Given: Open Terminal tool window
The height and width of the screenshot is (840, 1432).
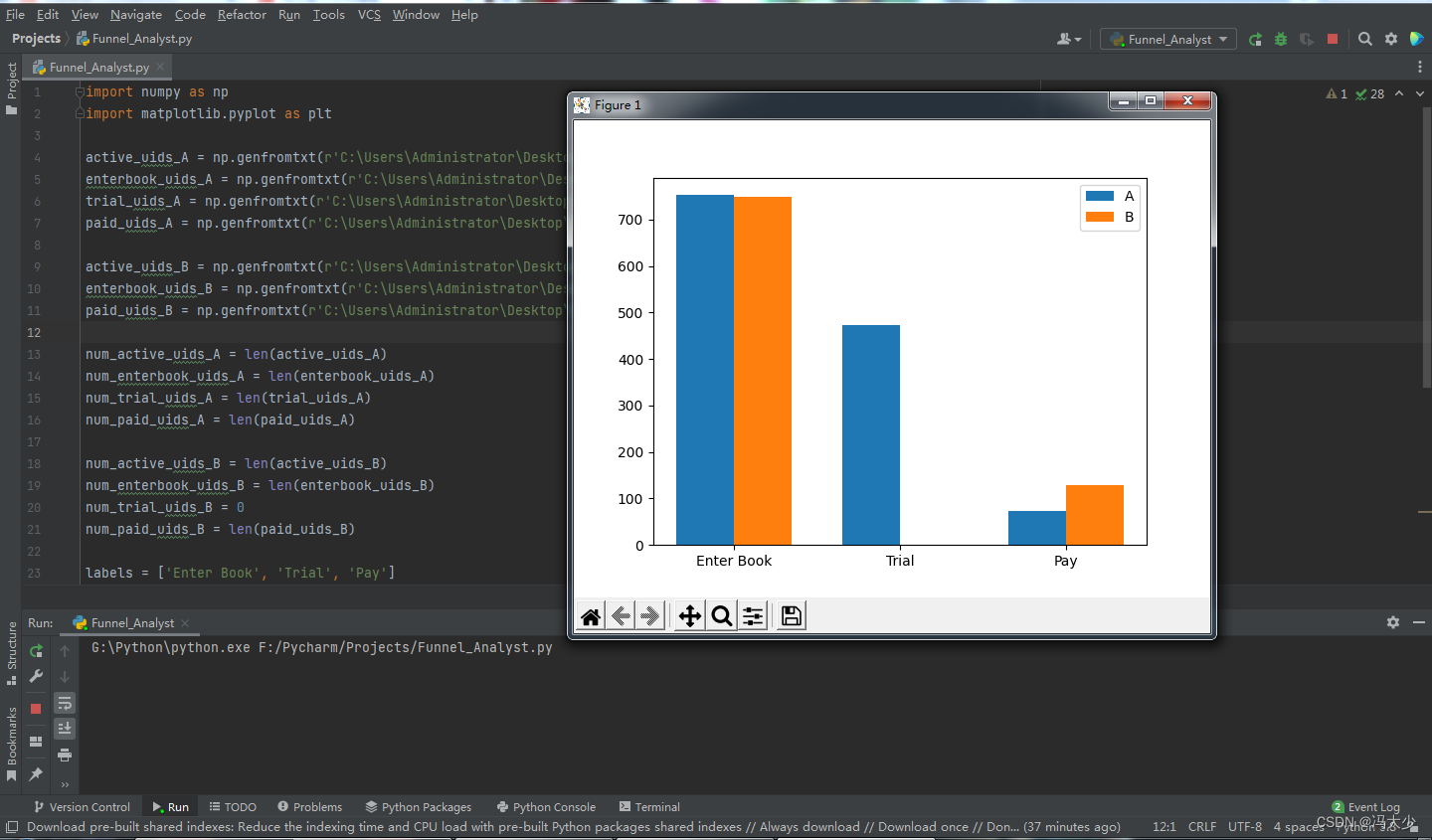Looking at the screenshot, I should pos(649,807).
